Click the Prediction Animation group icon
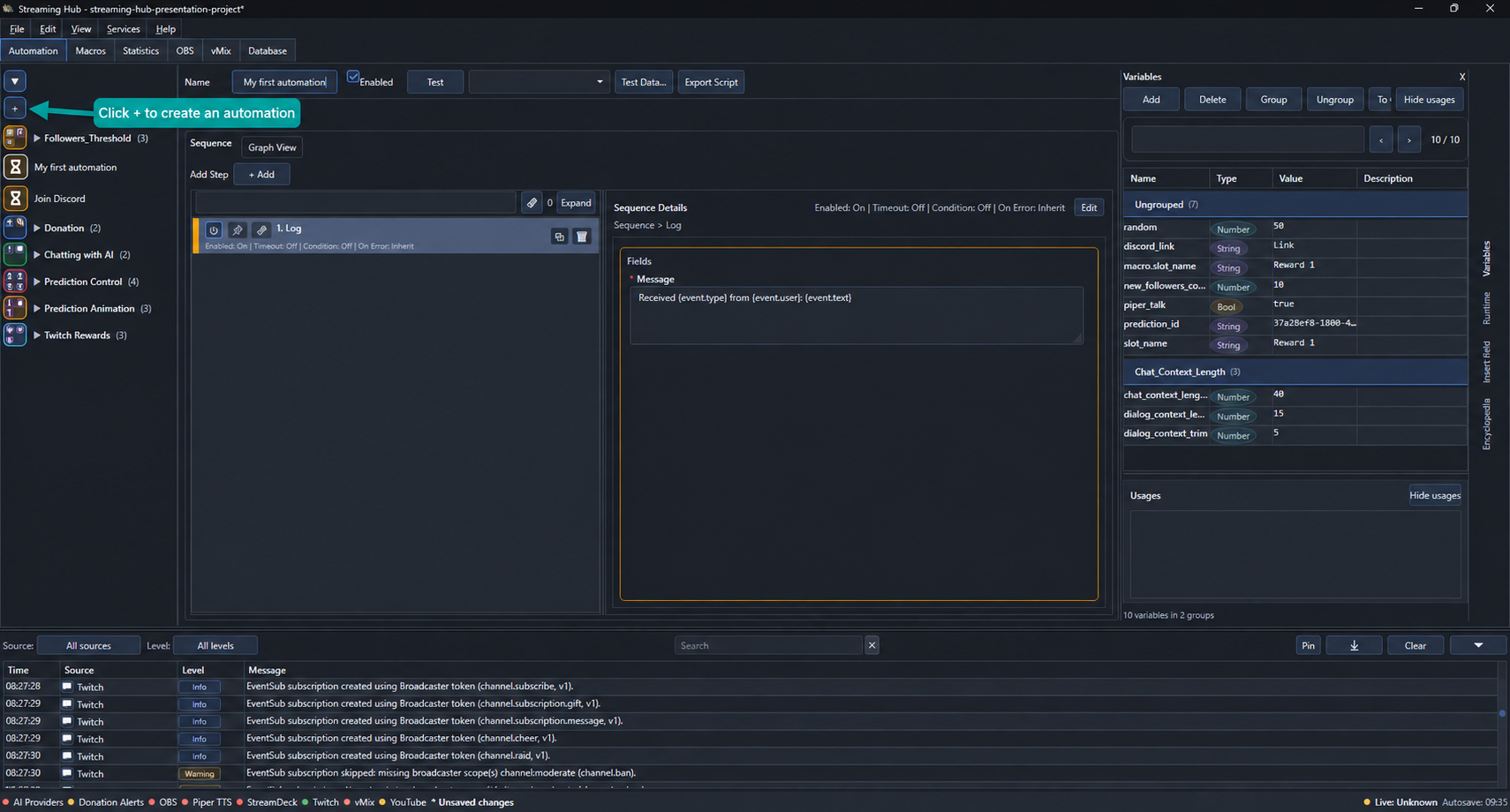The image size is (1510, 812). tap(15, 308)
